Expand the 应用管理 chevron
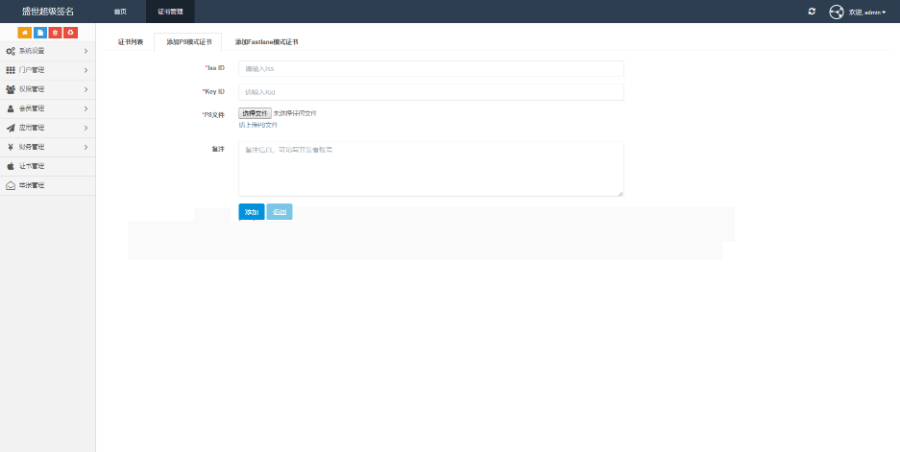 86,128
